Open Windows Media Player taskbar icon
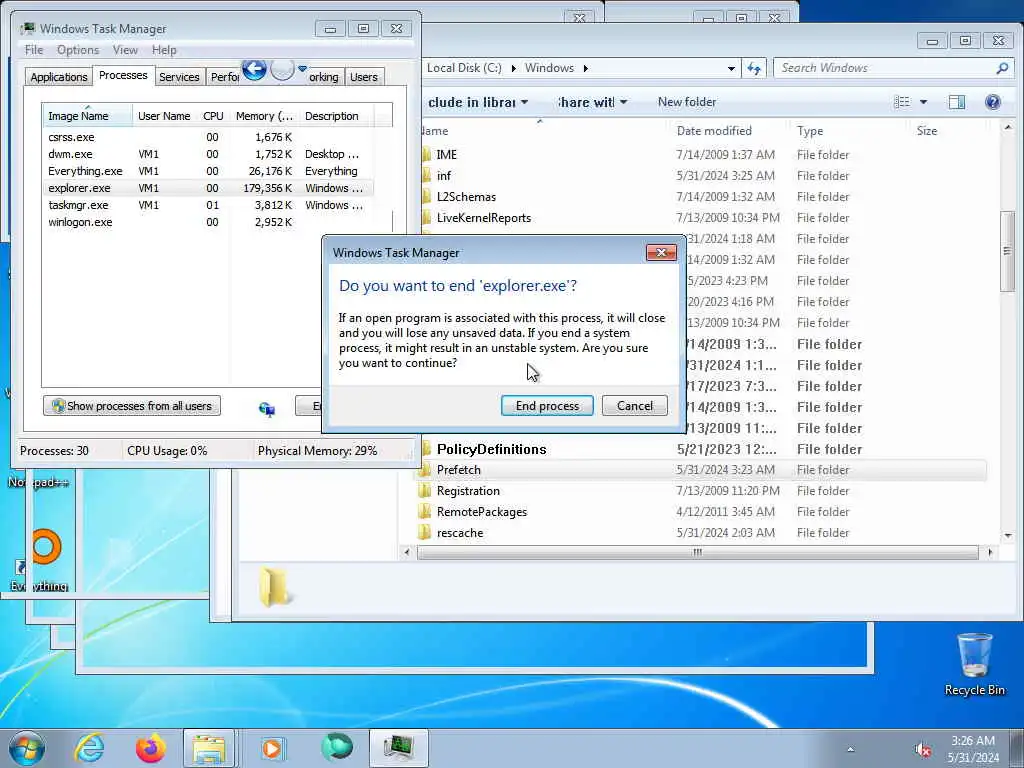Screen dimensions: 1024x768 272,748
